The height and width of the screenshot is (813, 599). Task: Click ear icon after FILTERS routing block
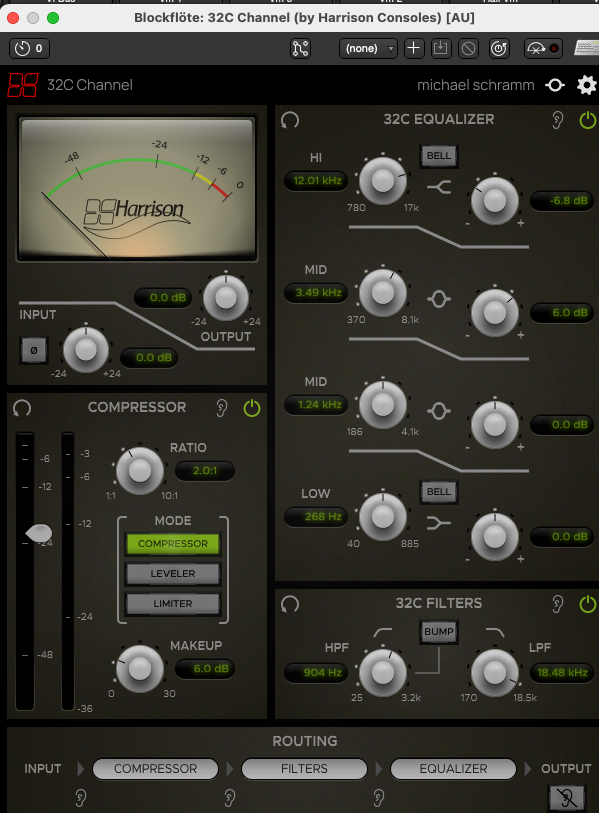coord(379,798)
